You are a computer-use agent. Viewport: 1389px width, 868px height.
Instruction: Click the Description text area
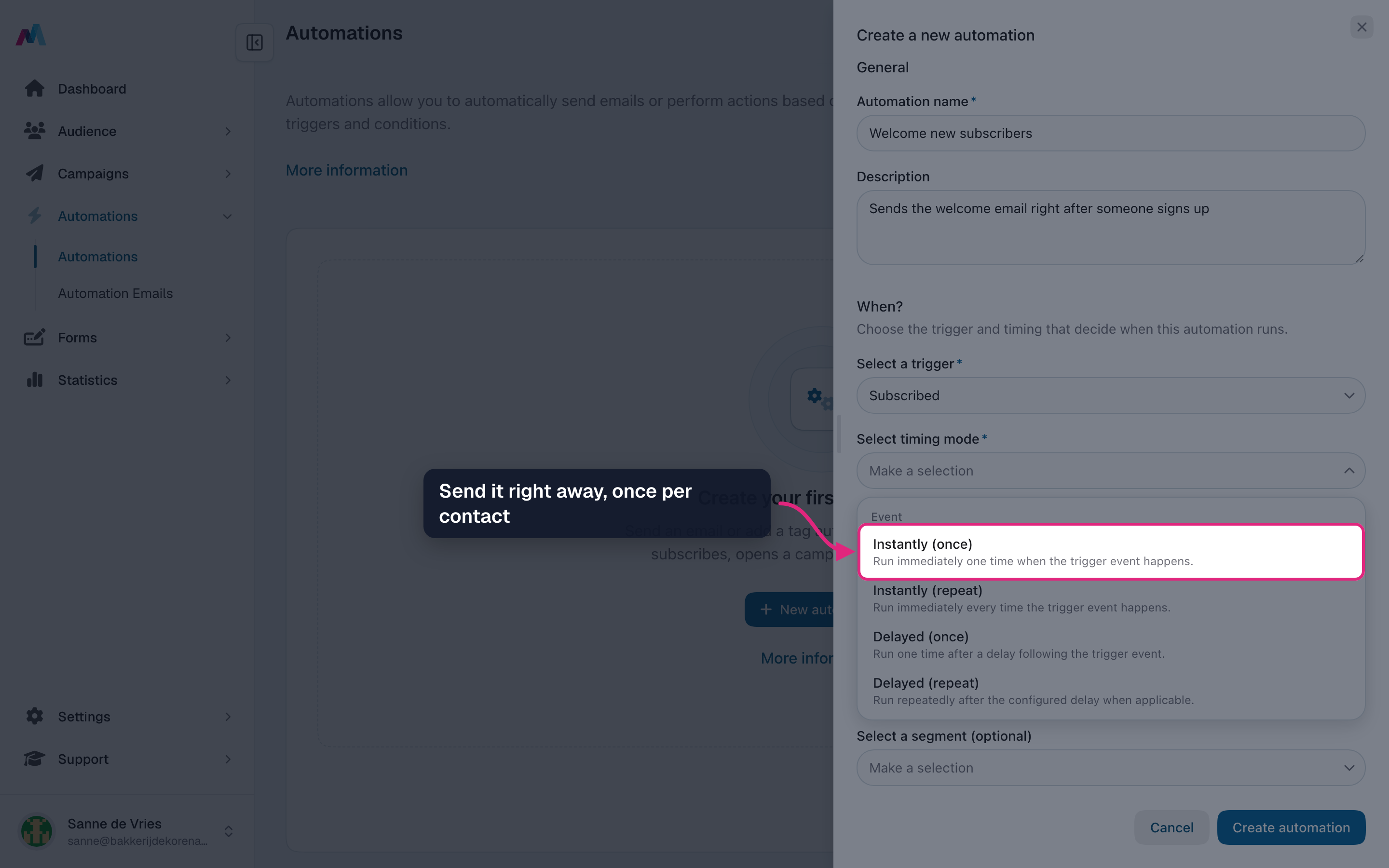(1111, 227)
